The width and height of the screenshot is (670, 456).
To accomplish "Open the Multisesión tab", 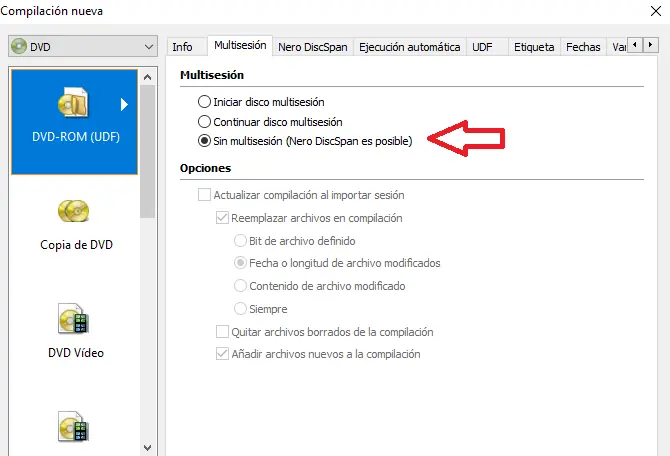I will [240, 45].
